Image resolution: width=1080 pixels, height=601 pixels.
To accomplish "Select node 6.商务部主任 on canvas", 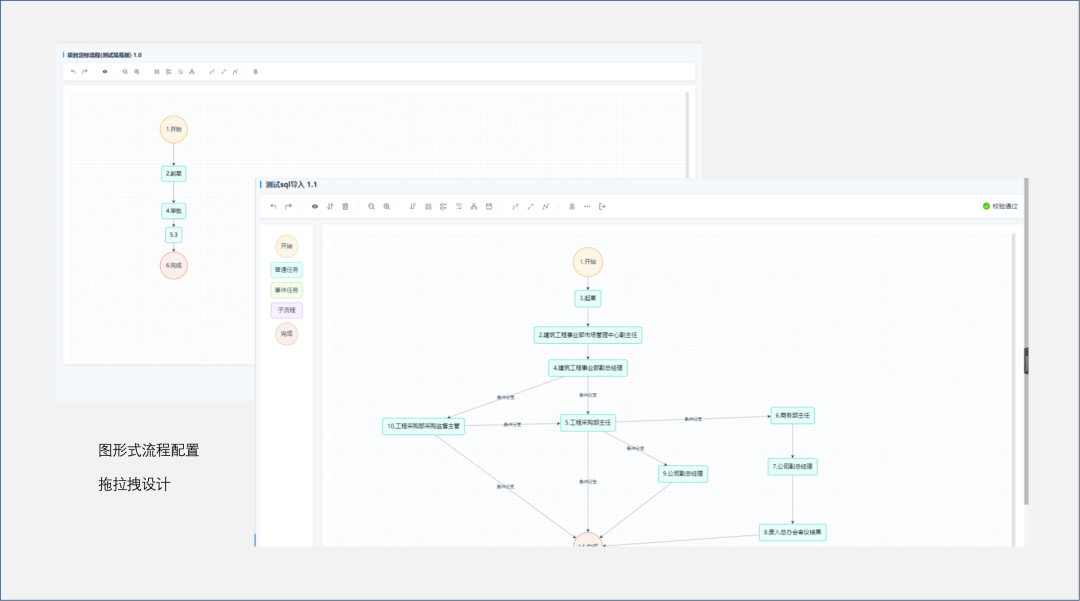I will (792, 415).
